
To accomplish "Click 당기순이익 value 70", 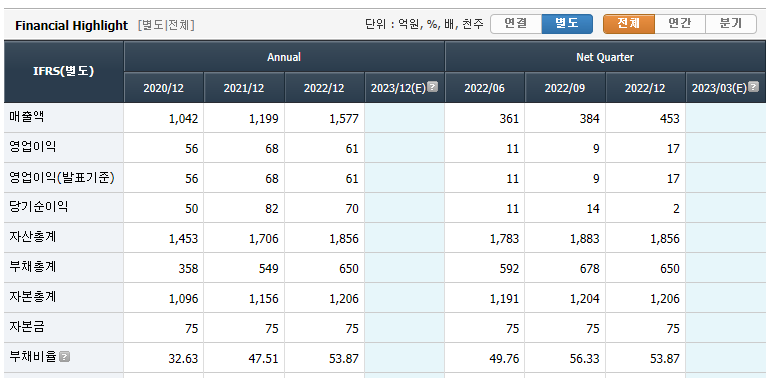I will (352, 209).
